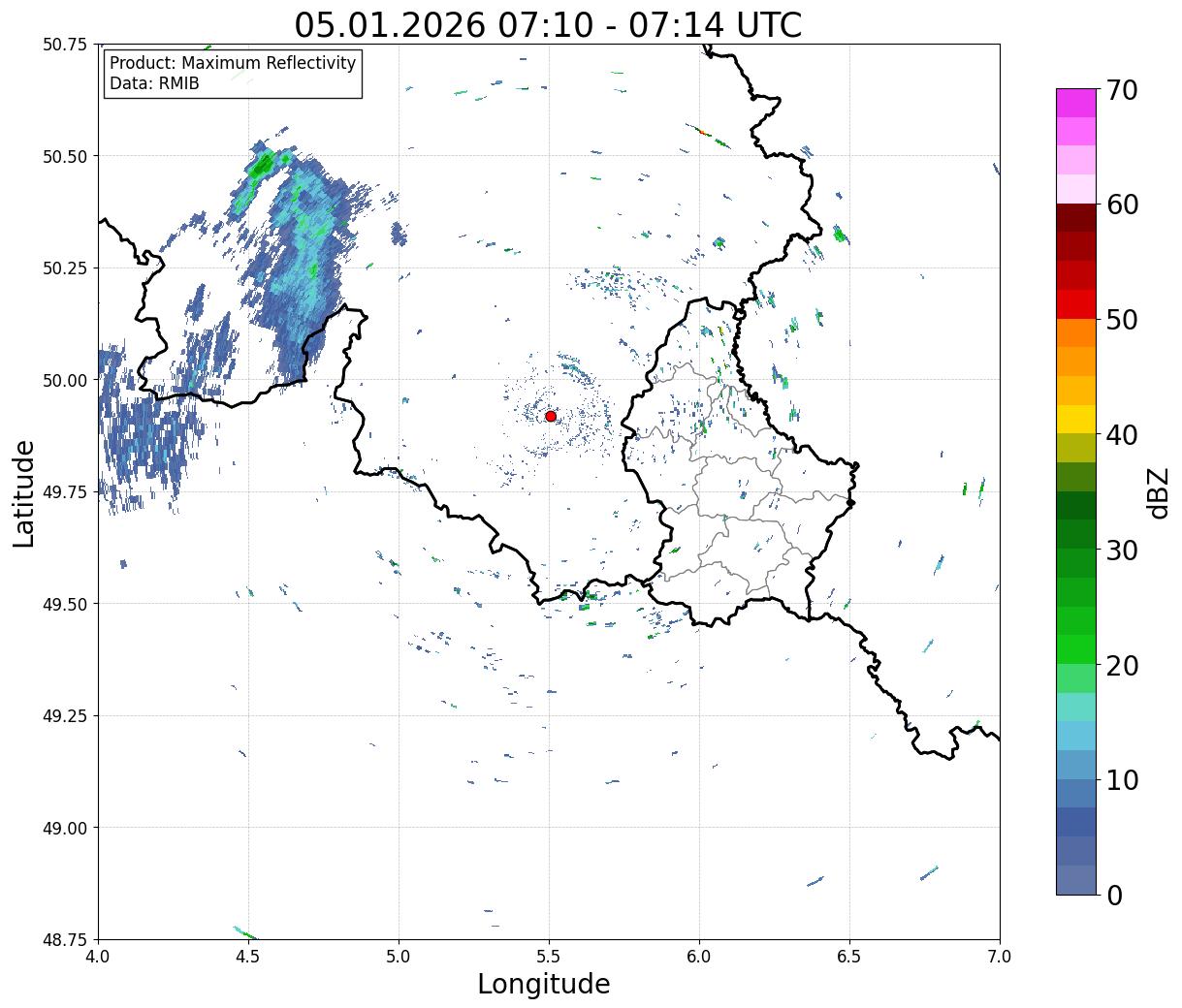Click longitude tick label 6.5
This screenshot has width=1182, height=1008.
(849, 957)
